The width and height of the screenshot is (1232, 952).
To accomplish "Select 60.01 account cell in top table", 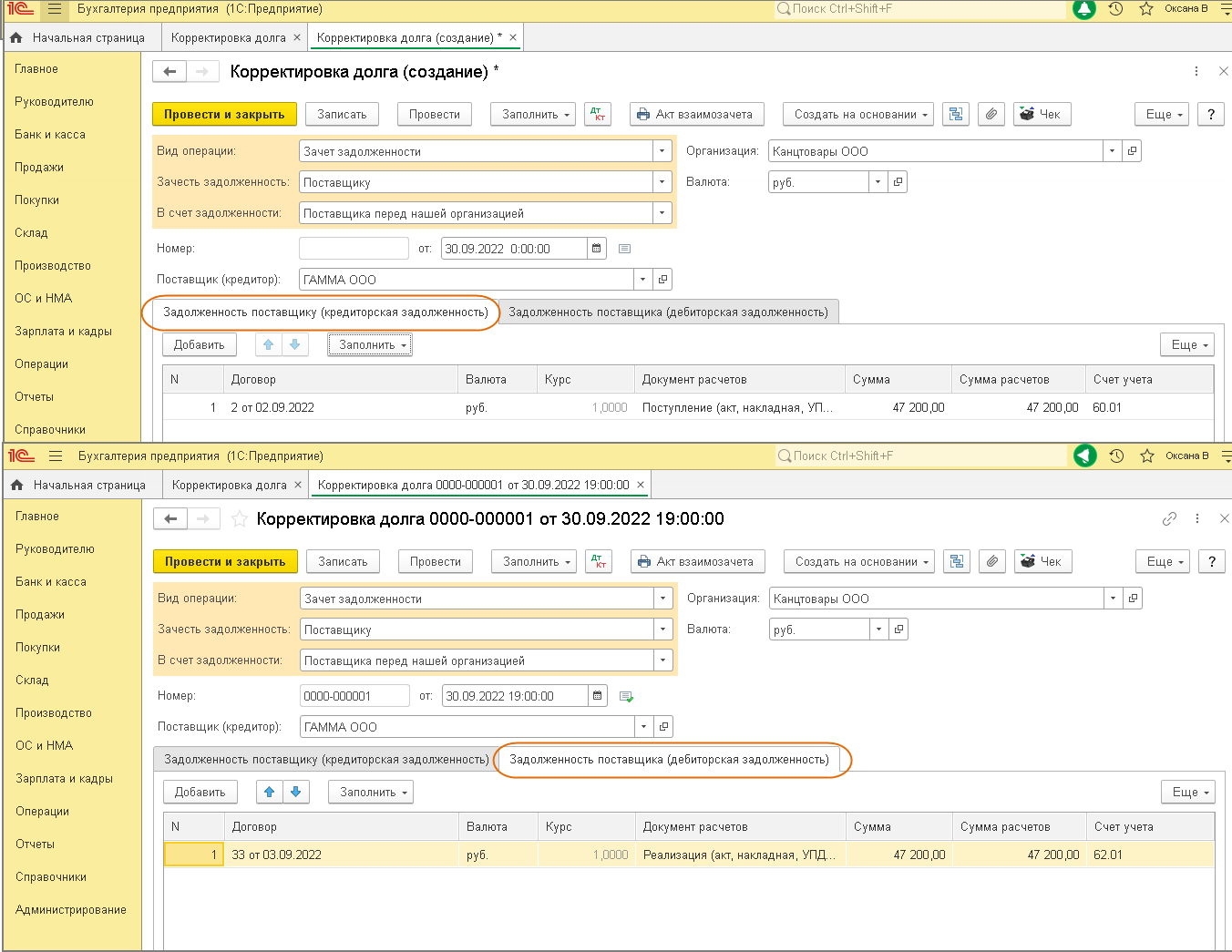I will tap(1148, 408).
